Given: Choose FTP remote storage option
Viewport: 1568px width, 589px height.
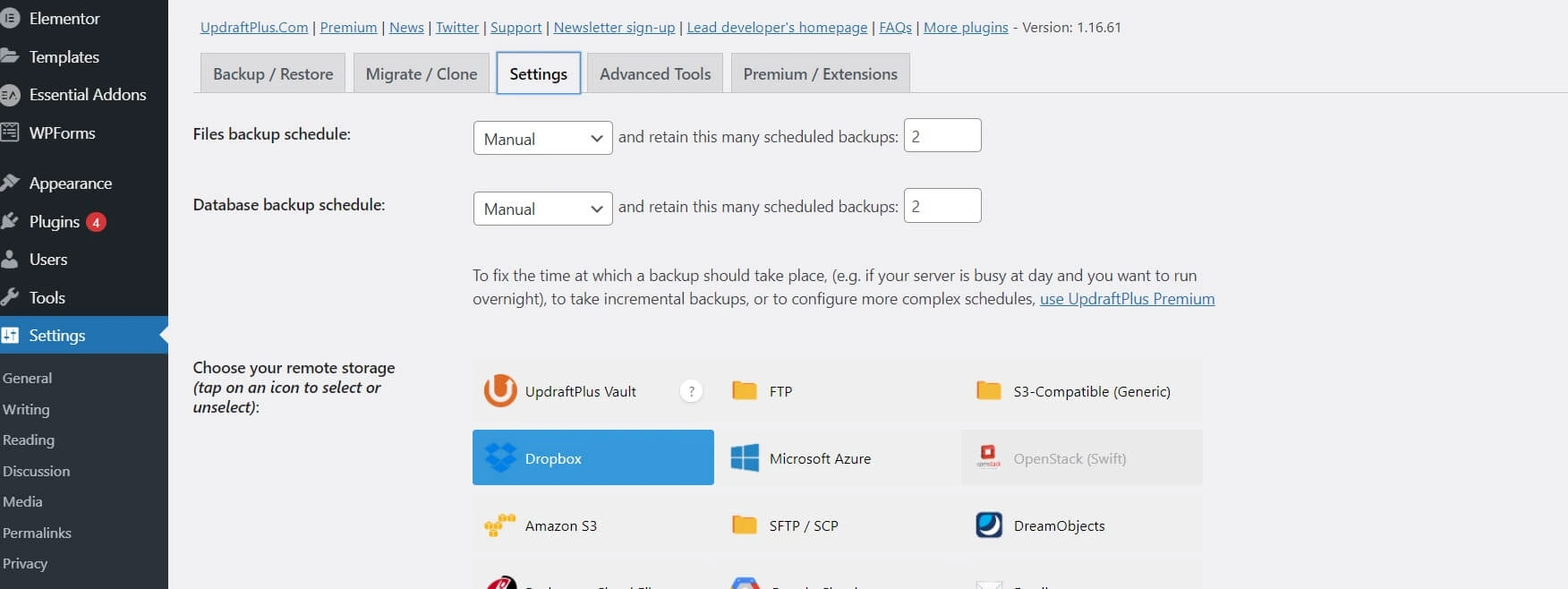Looking at the screenshot, I should 838,390.
